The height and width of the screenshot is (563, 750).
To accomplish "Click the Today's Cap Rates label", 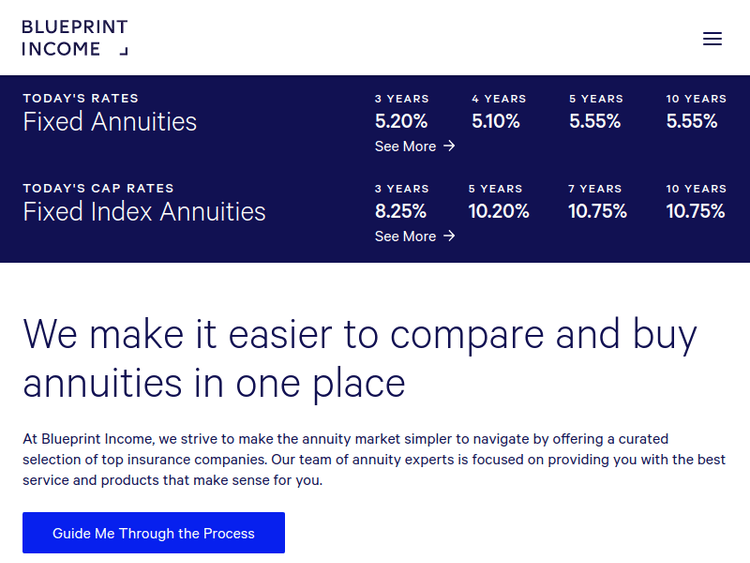I will 98,188.
